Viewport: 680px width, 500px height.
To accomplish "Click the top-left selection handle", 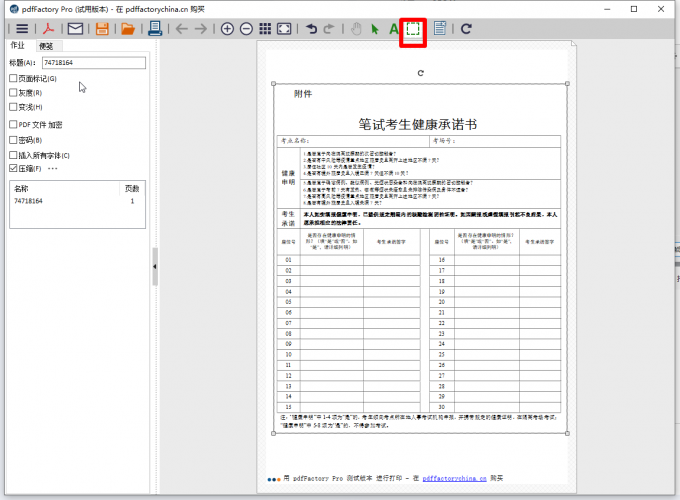I will tap(273, 84).
